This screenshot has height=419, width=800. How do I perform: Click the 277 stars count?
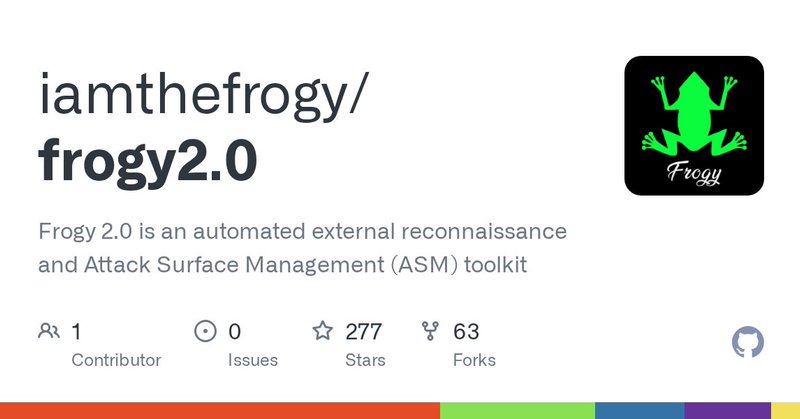(x=364, y=331)
